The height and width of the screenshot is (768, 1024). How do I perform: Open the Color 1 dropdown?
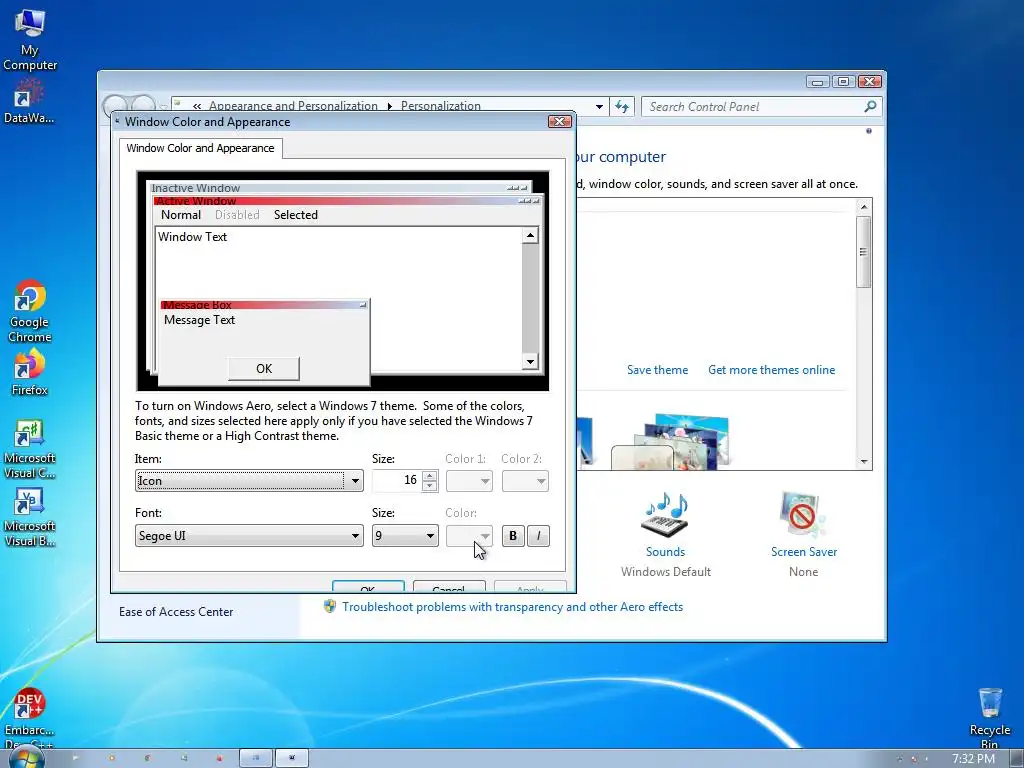pos(469,481)
